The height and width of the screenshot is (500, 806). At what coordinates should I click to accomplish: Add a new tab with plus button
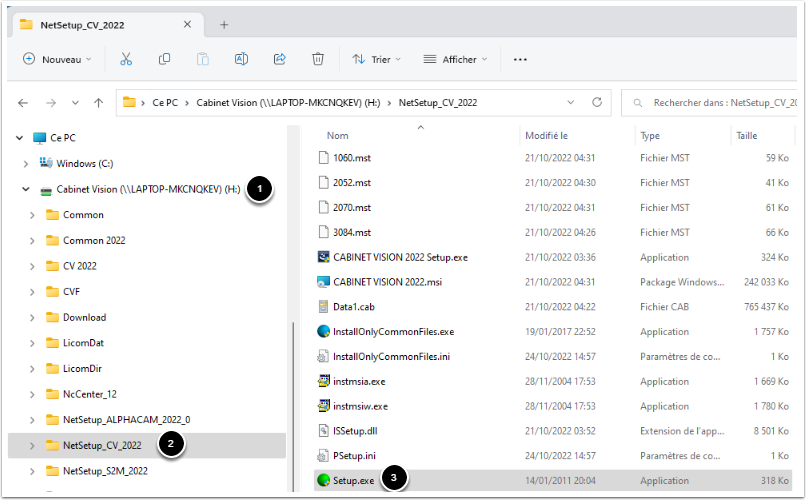coord(224,25)
